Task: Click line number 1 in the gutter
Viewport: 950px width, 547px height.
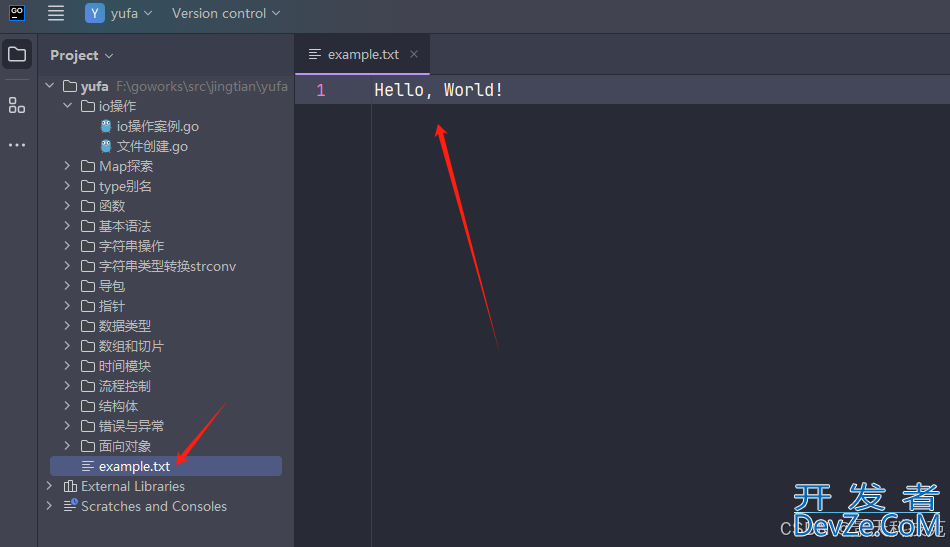Action: 321,90
